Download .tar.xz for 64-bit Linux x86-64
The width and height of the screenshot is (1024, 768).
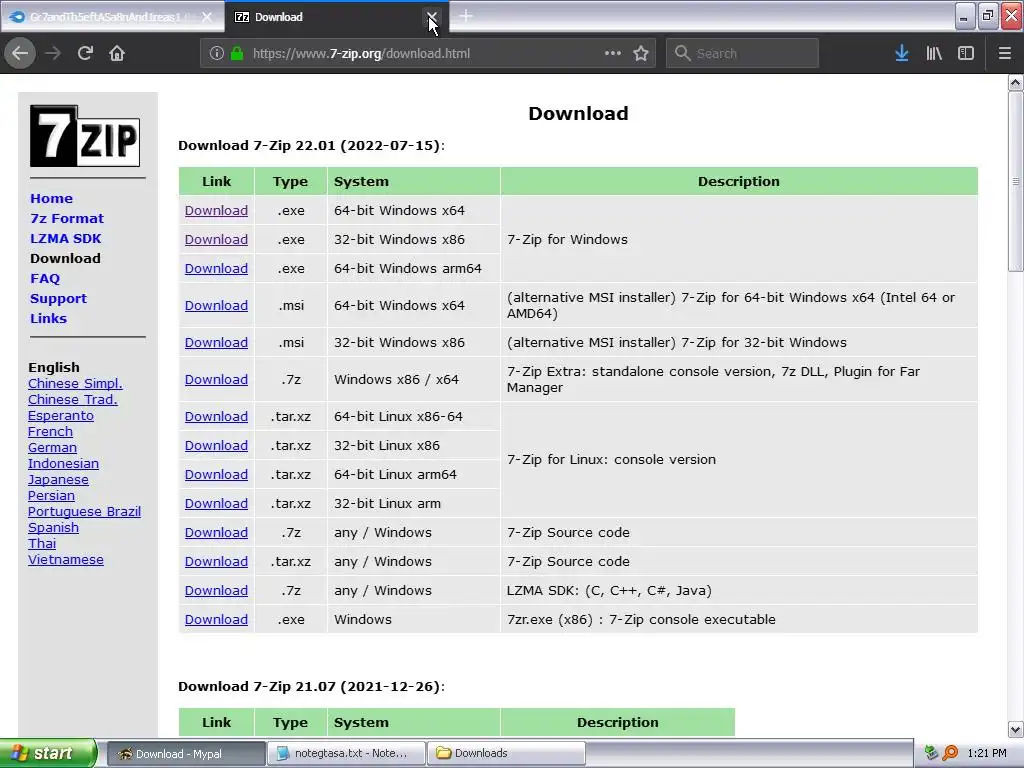216,417
